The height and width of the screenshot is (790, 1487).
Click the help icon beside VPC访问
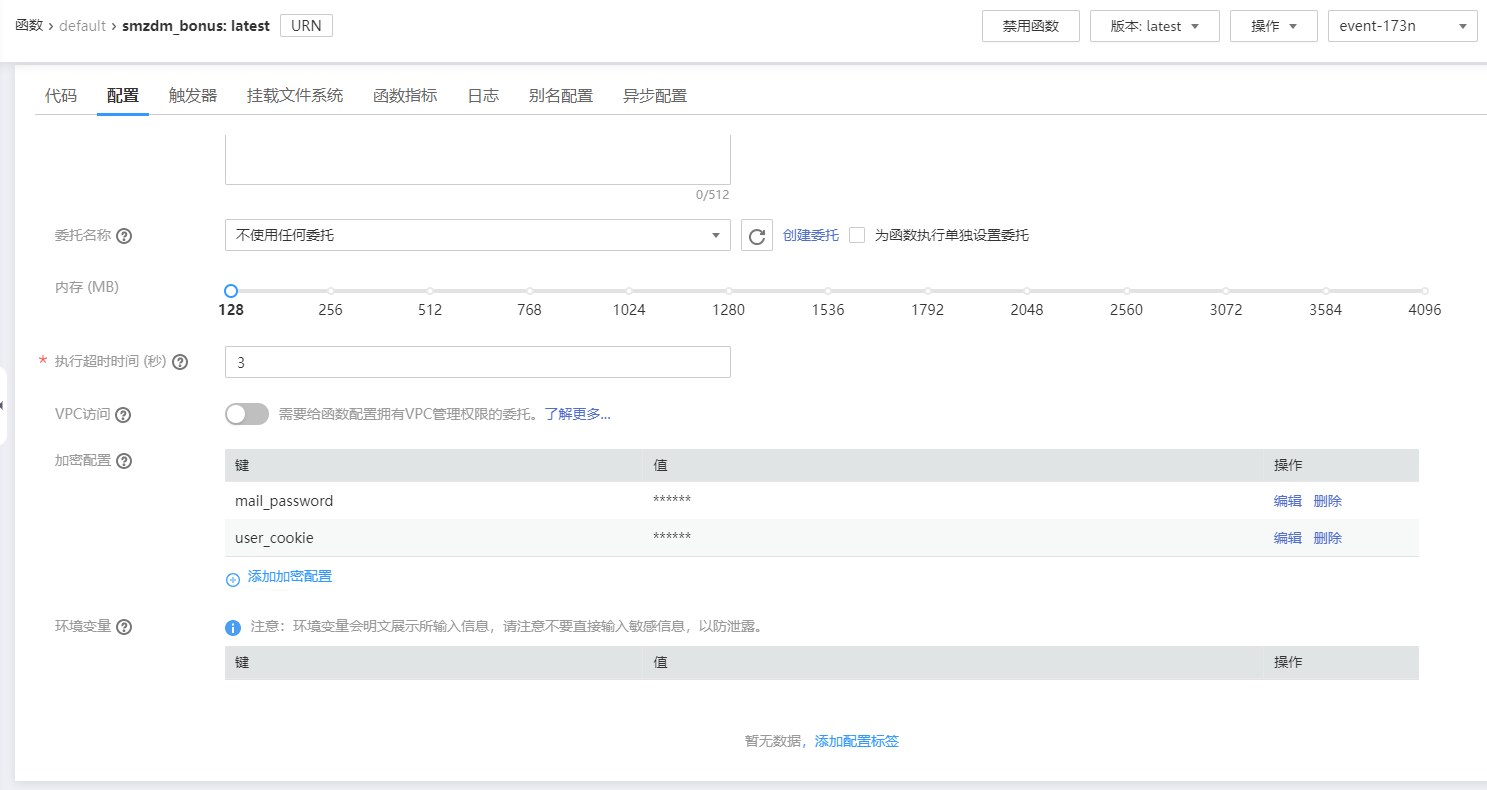(125, 414)
